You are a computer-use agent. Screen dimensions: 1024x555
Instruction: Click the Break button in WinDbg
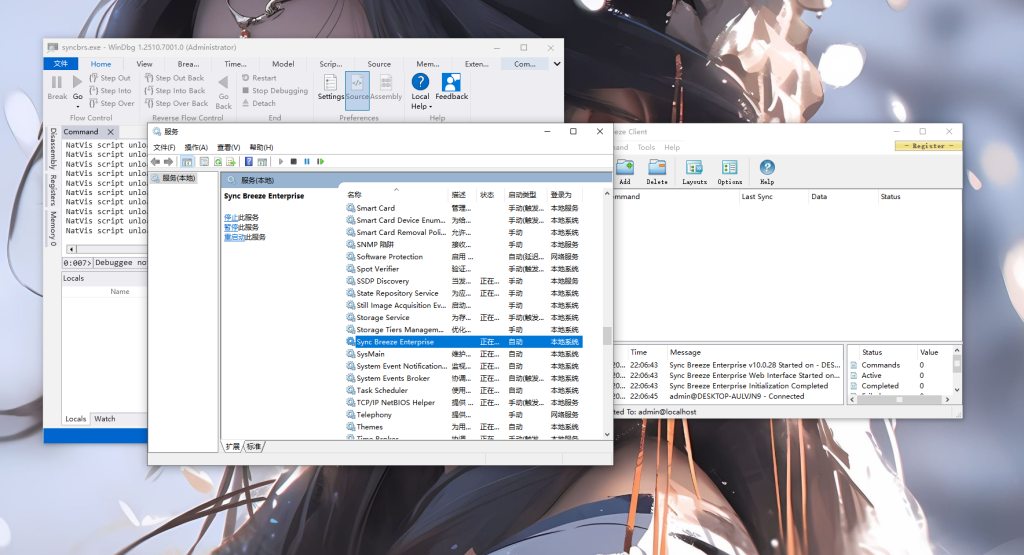click(x=57, y=87)
